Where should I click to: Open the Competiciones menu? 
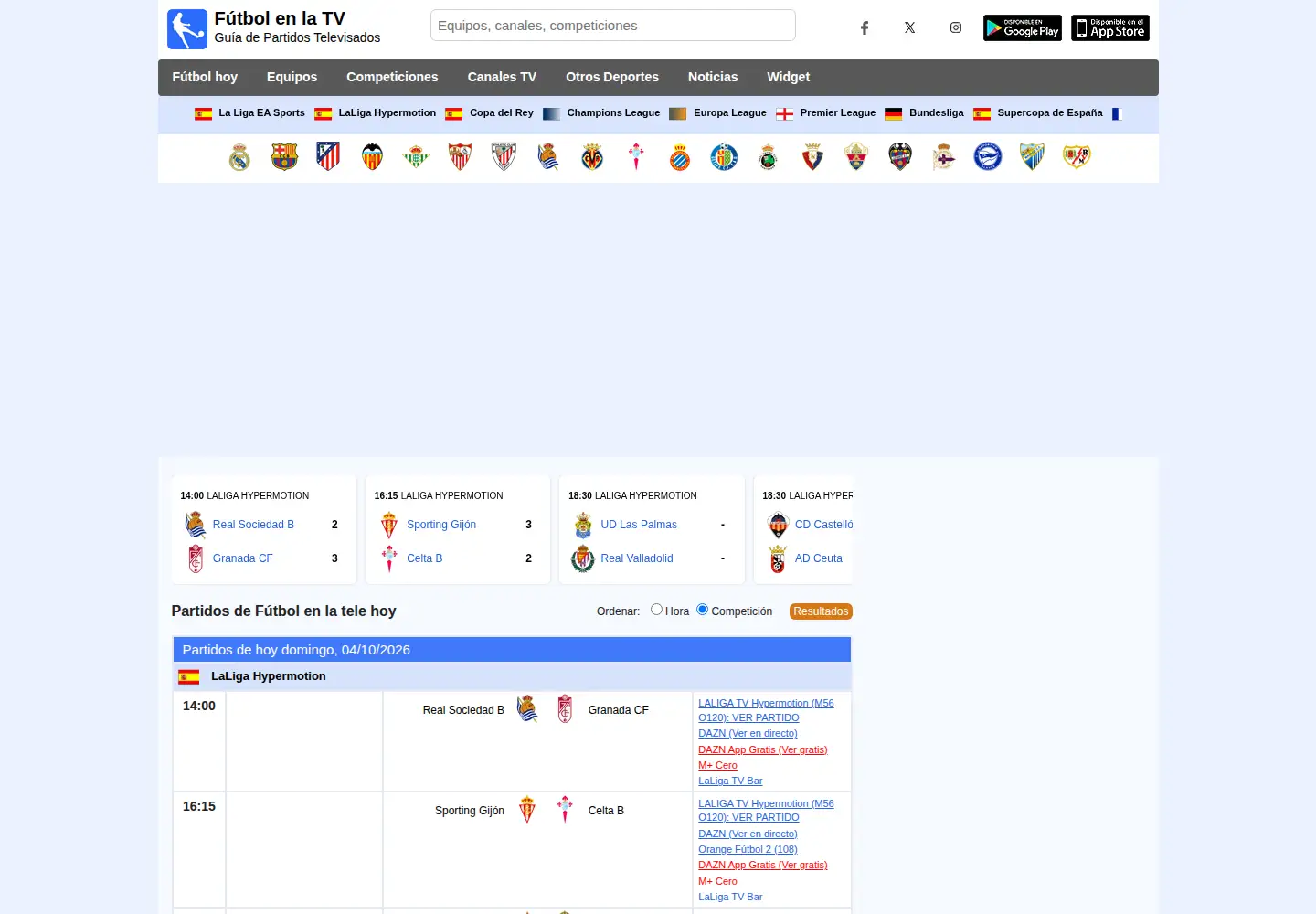392,77
